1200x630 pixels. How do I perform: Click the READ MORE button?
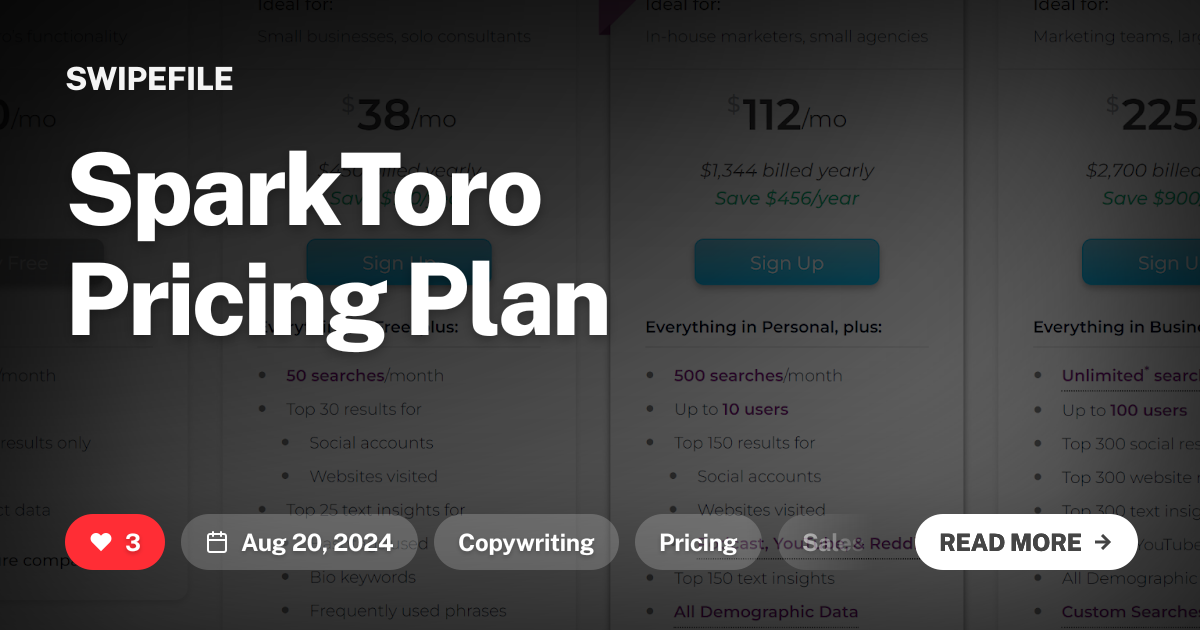click(x=1026, y=542)
